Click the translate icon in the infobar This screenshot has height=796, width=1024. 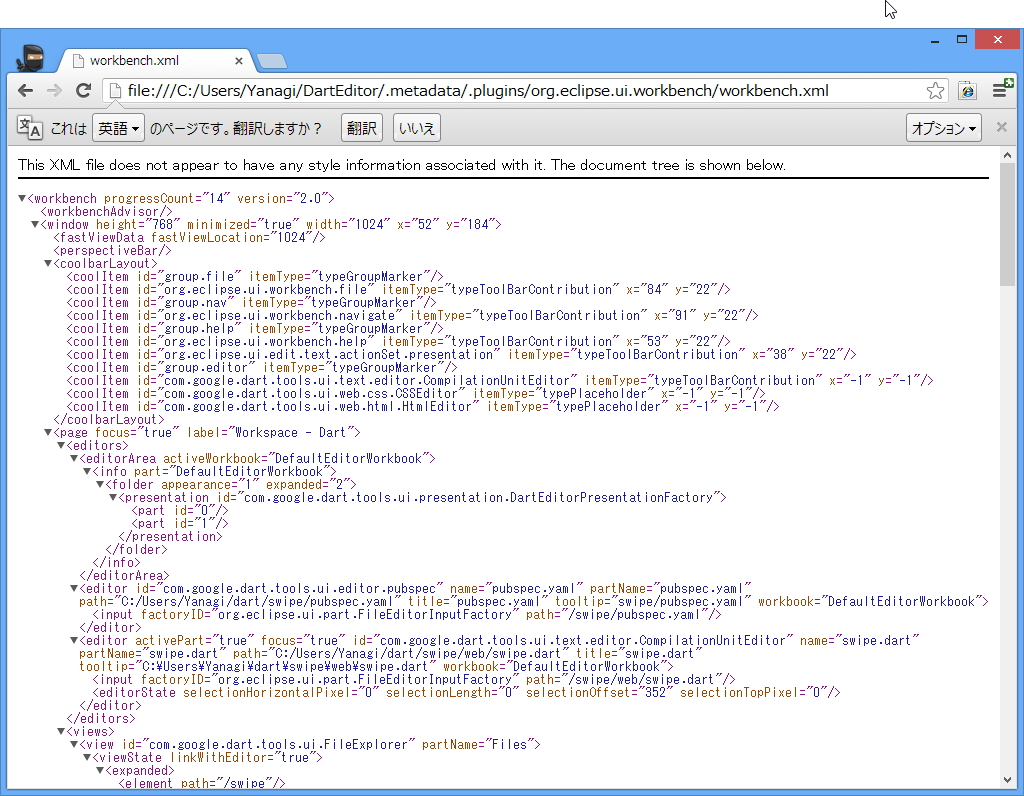[x=29, y=128]
